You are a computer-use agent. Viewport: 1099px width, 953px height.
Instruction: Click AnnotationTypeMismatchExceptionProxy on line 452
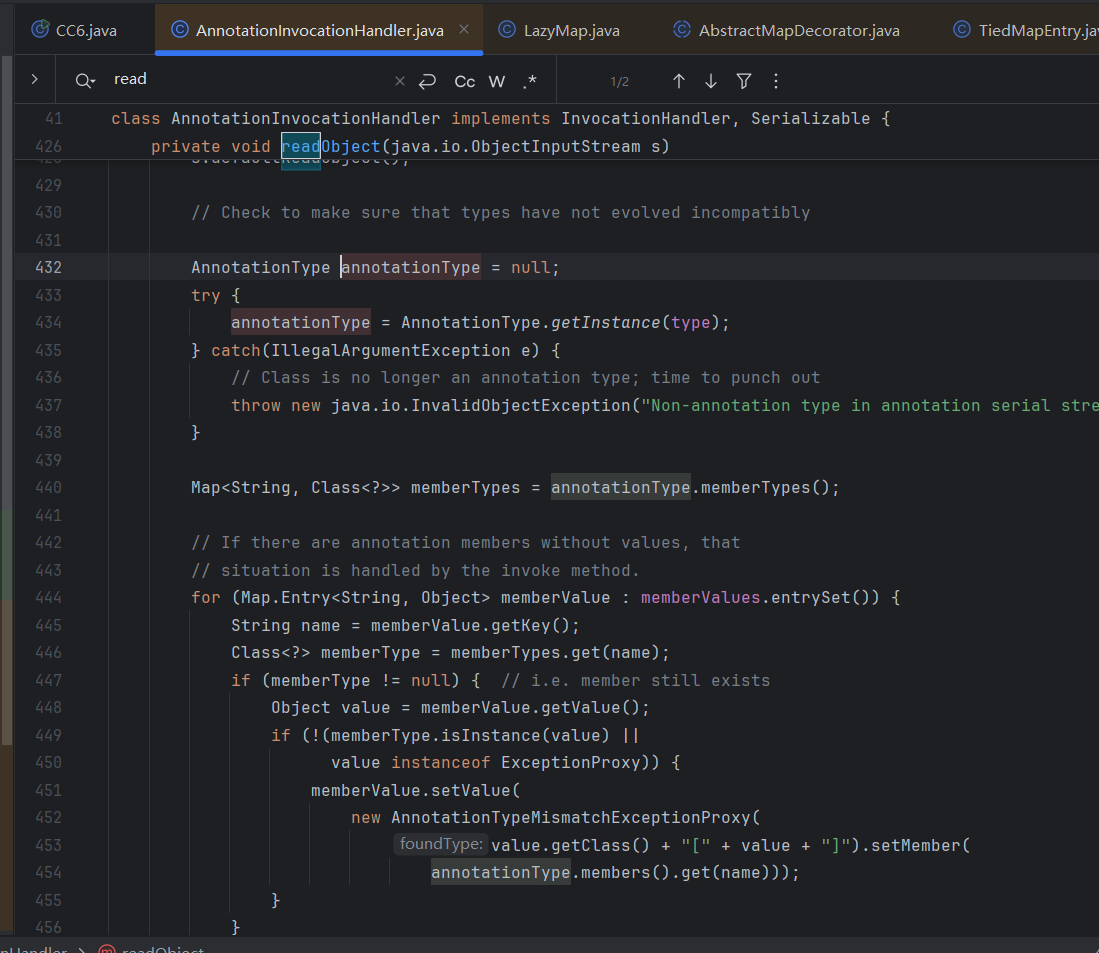(x=571, y=818)
